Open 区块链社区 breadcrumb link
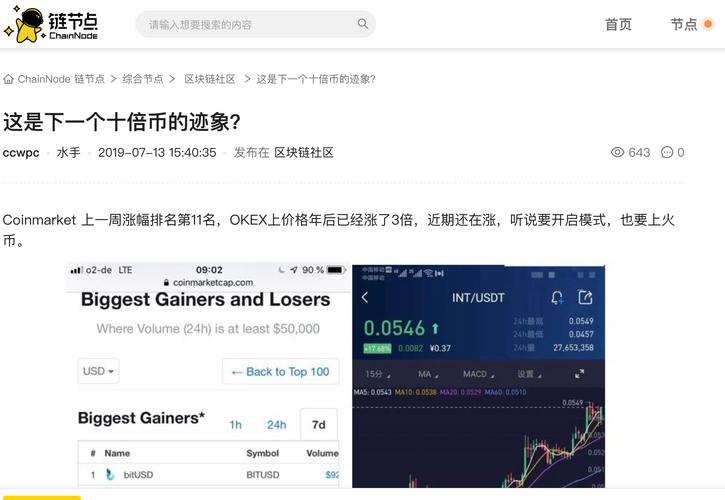Viewport: 725px width, 500px height. 210,79
